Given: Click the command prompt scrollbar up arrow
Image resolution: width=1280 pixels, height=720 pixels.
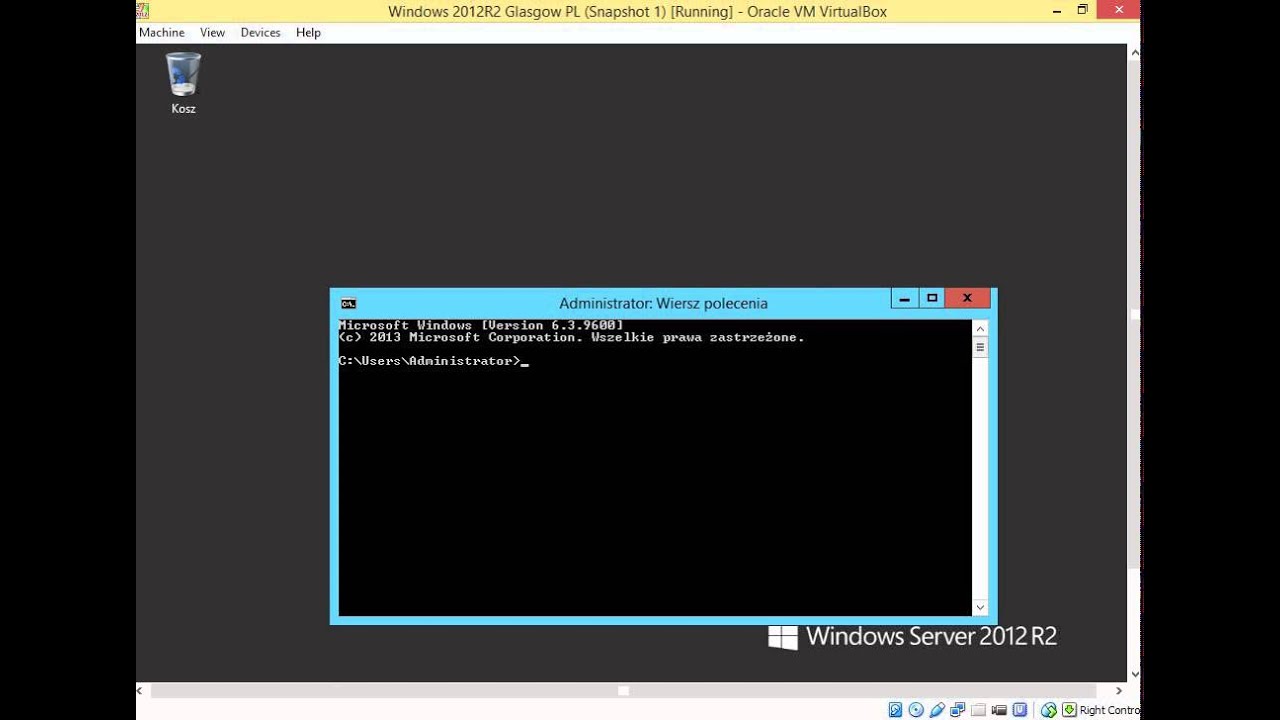Looking at the screenshot, I should 980,329.
